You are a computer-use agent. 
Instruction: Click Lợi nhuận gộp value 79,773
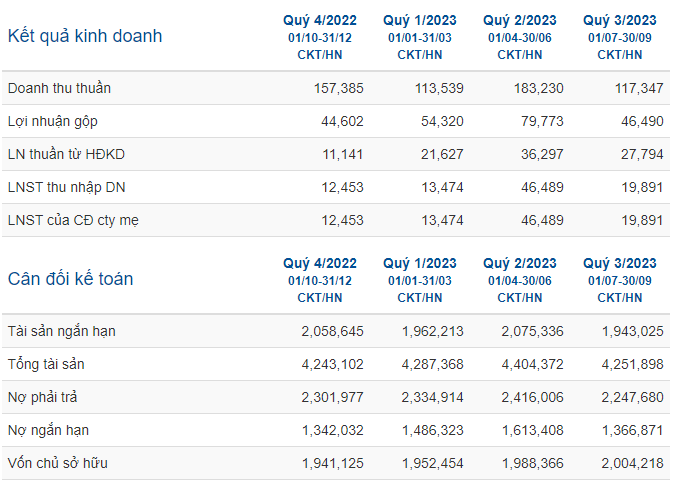(x=542, y=122)
